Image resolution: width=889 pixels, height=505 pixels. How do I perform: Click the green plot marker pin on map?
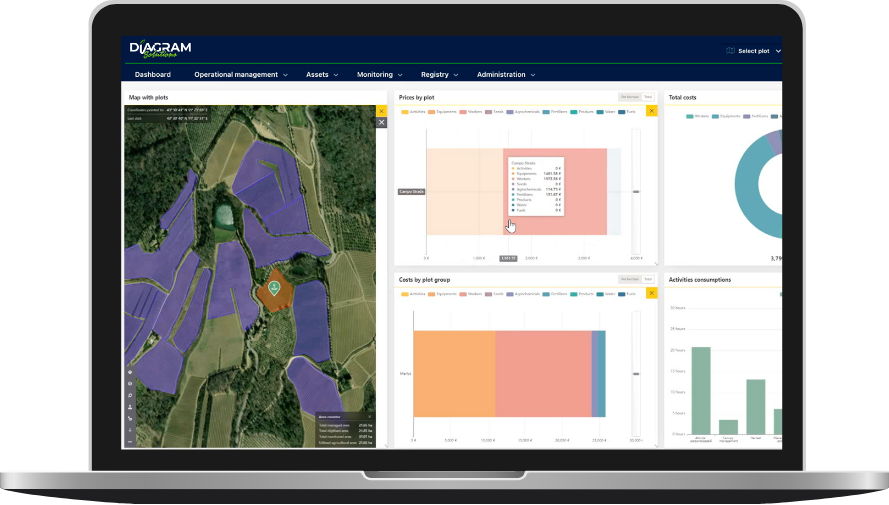[274, 288]
